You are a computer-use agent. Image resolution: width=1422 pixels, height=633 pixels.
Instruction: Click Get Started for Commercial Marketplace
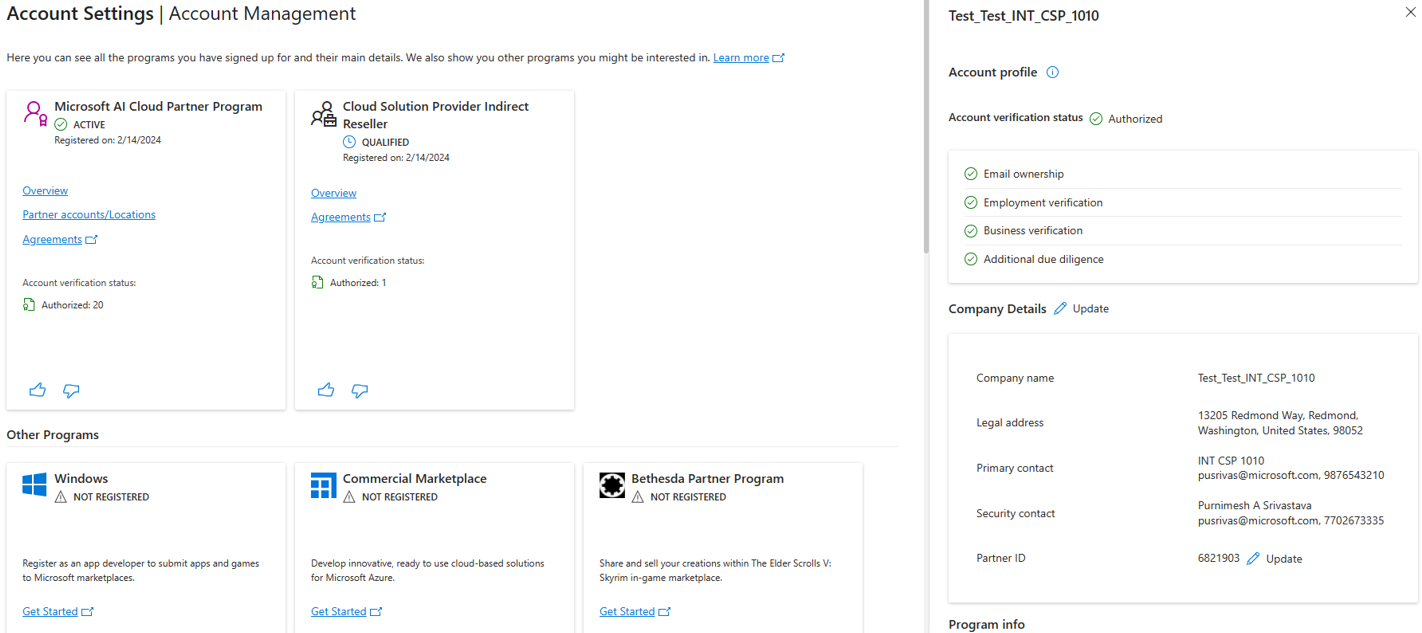click(x=339, y=612)
